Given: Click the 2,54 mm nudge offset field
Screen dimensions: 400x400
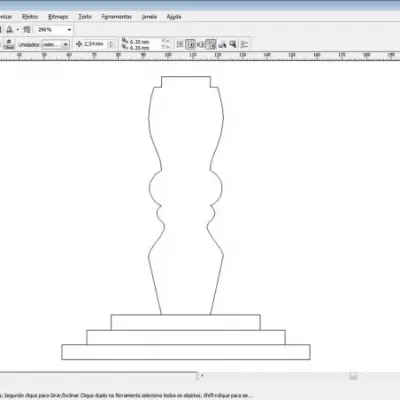Looking at the screenshot, I should coord(95,44).
